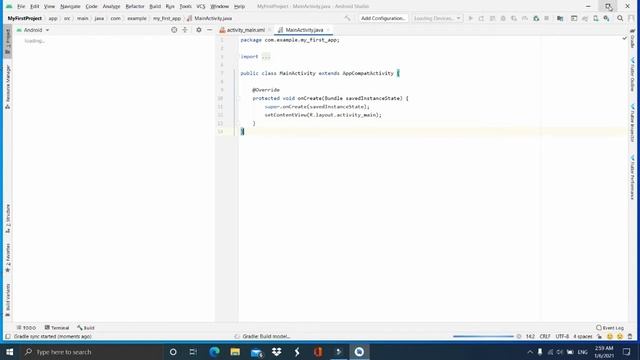Click in the Windows search box
The width and height of the screenshot is (640, 360).
point(92,352)
